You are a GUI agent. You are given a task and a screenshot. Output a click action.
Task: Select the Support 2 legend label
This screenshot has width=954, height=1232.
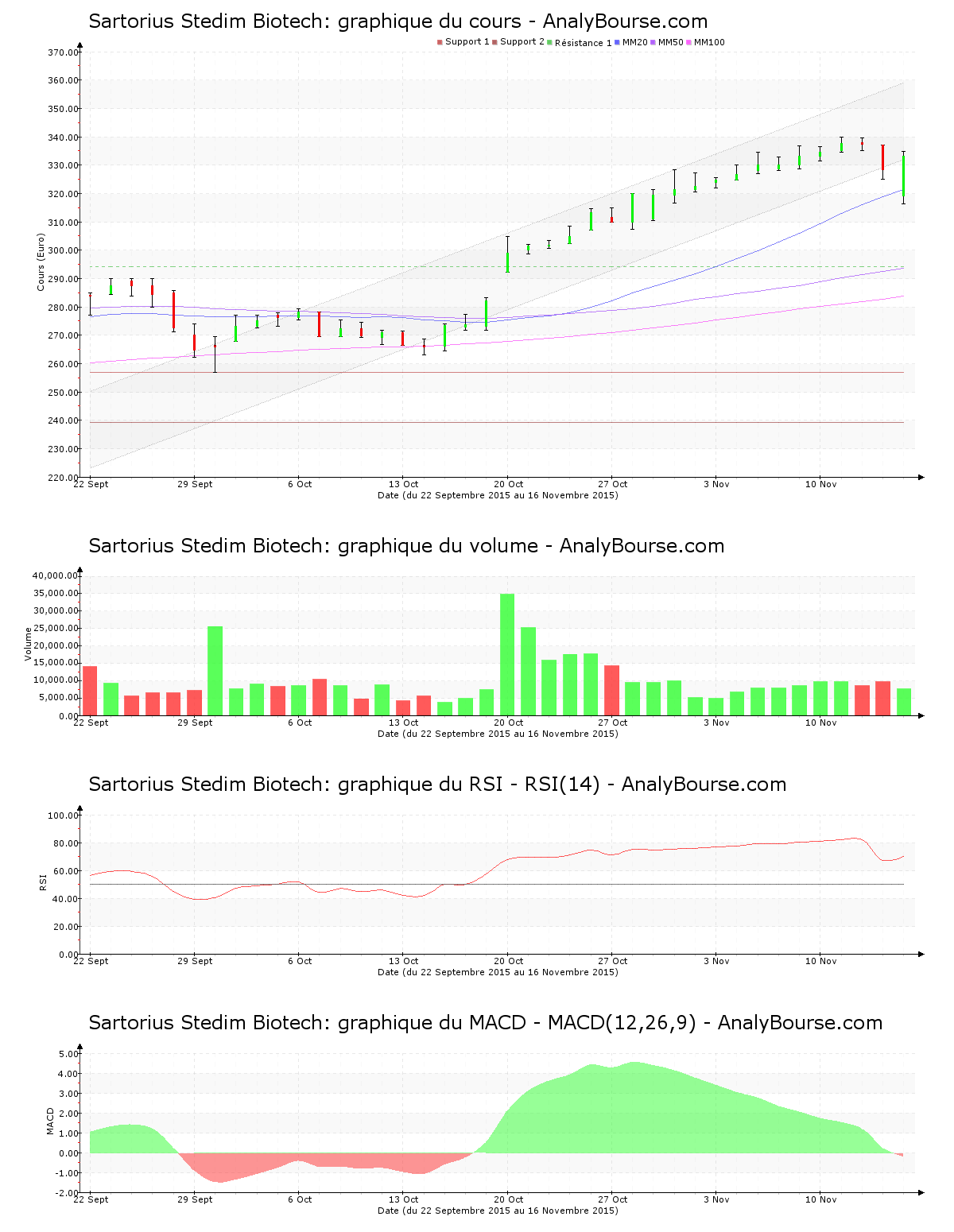click(522, 42)
